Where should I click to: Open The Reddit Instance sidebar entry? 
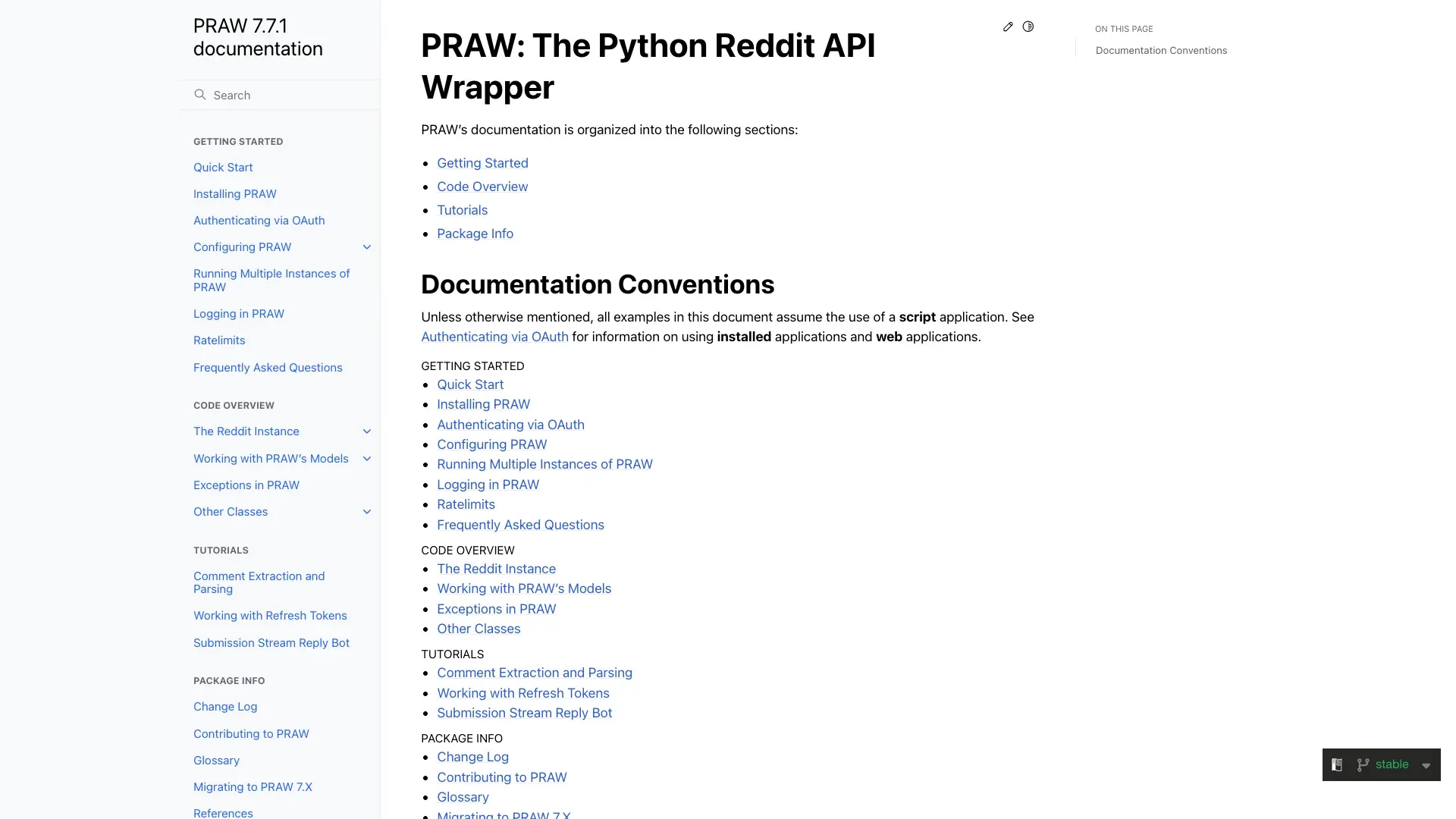coord(246,431)
